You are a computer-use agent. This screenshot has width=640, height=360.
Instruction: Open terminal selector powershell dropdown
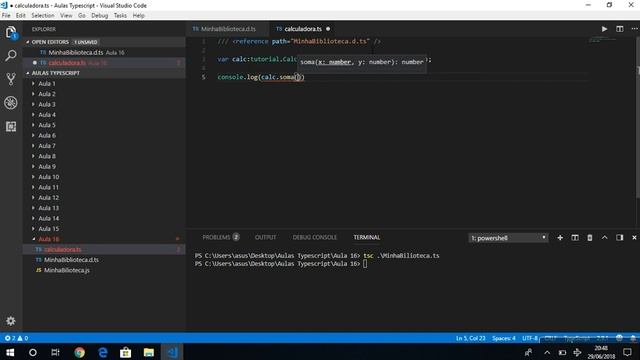(508, 238)
